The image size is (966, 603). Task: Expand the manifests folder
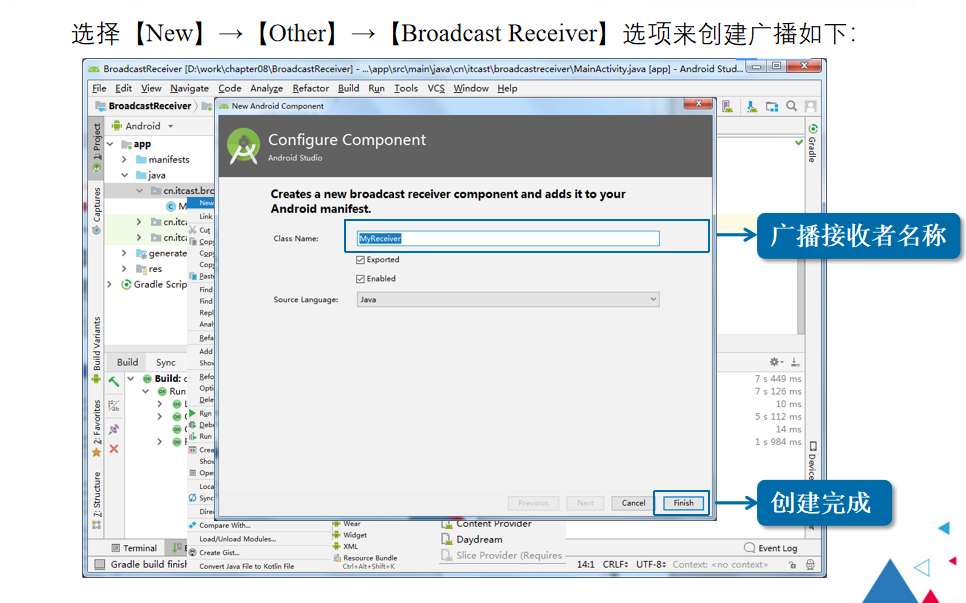point(124,160)
